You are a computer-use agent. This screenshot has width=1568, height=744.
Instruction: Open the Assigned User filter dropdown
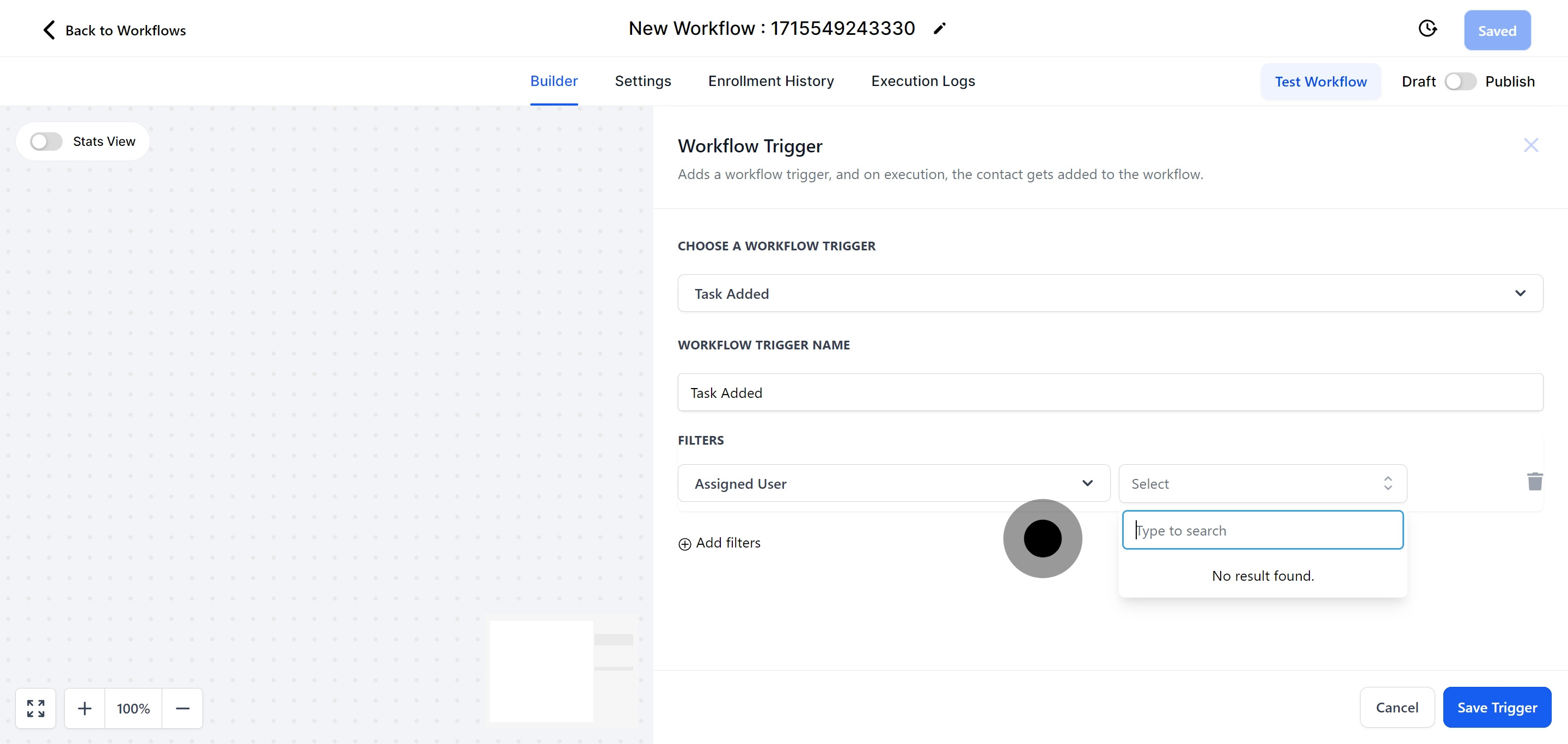(893, 484)
